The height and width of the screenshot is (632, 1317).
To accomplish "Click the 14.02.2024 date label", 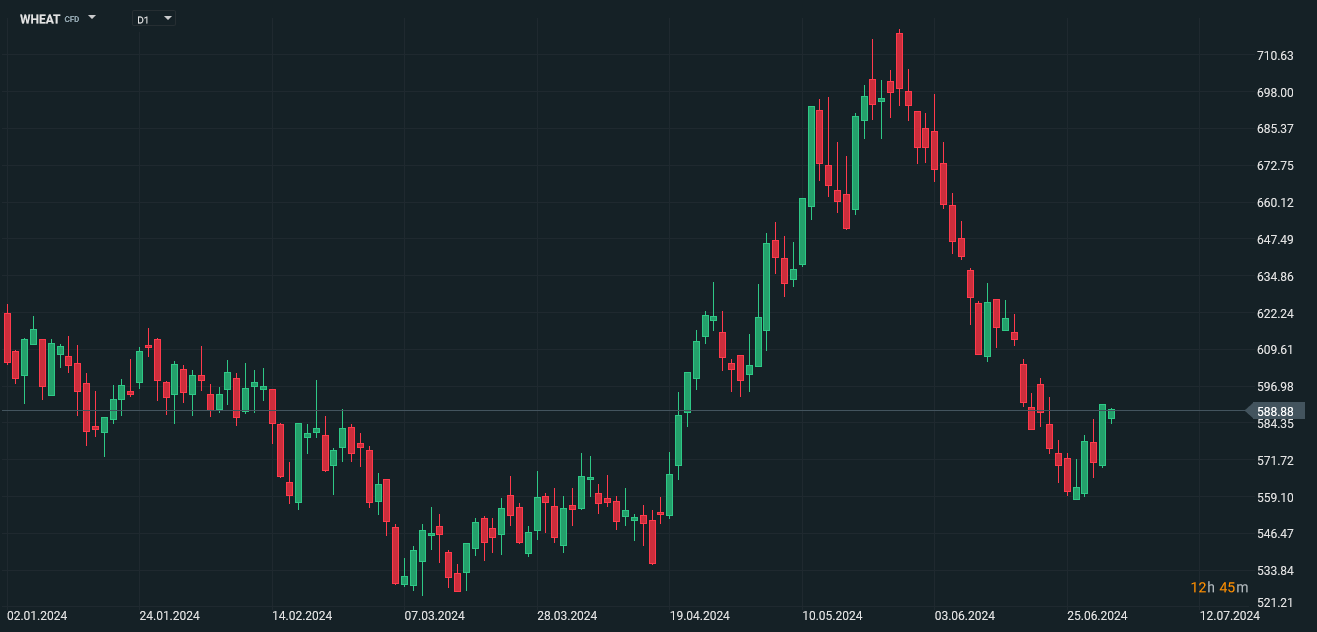I will (302, 616).
